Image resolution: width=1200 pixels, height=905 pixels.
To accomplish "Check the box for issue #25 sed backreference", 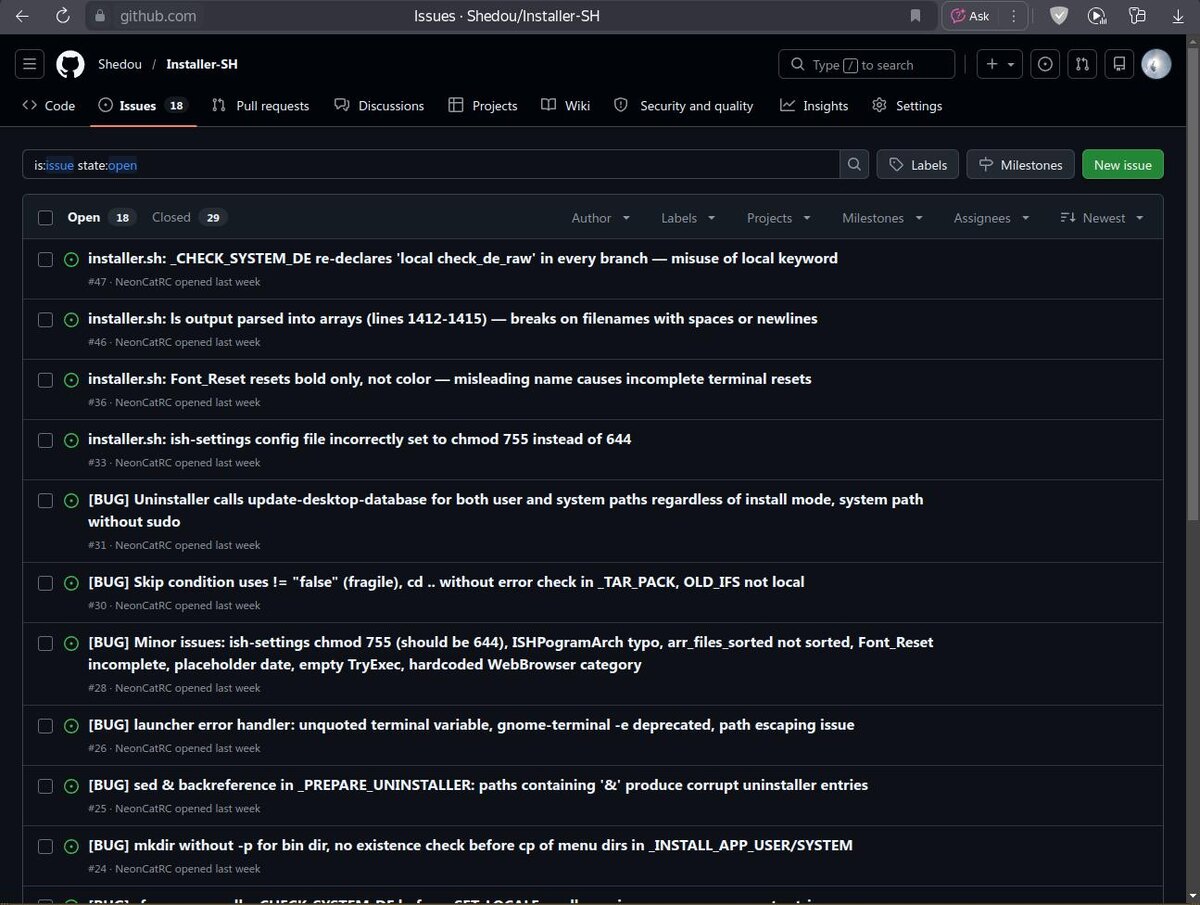I will coord(45,786).
